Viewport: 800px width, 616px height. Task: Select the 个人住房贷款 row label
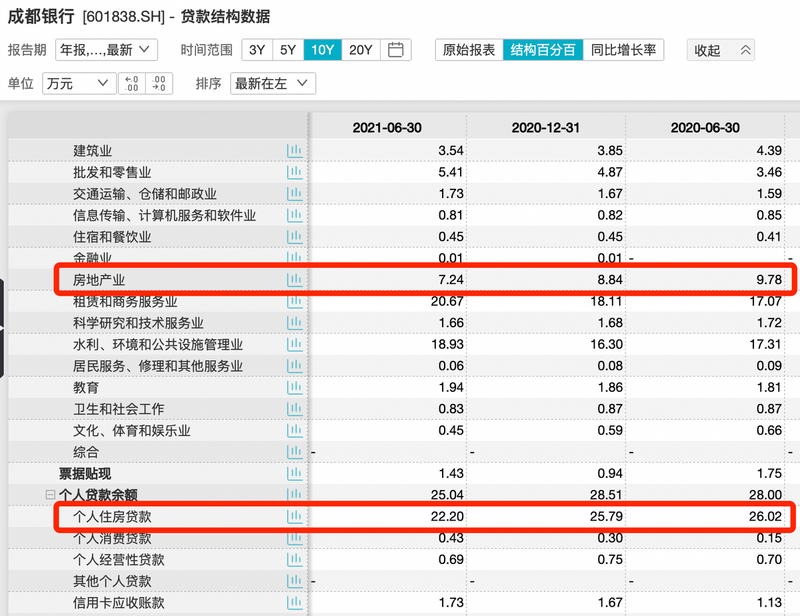click(x=112, y=516)
